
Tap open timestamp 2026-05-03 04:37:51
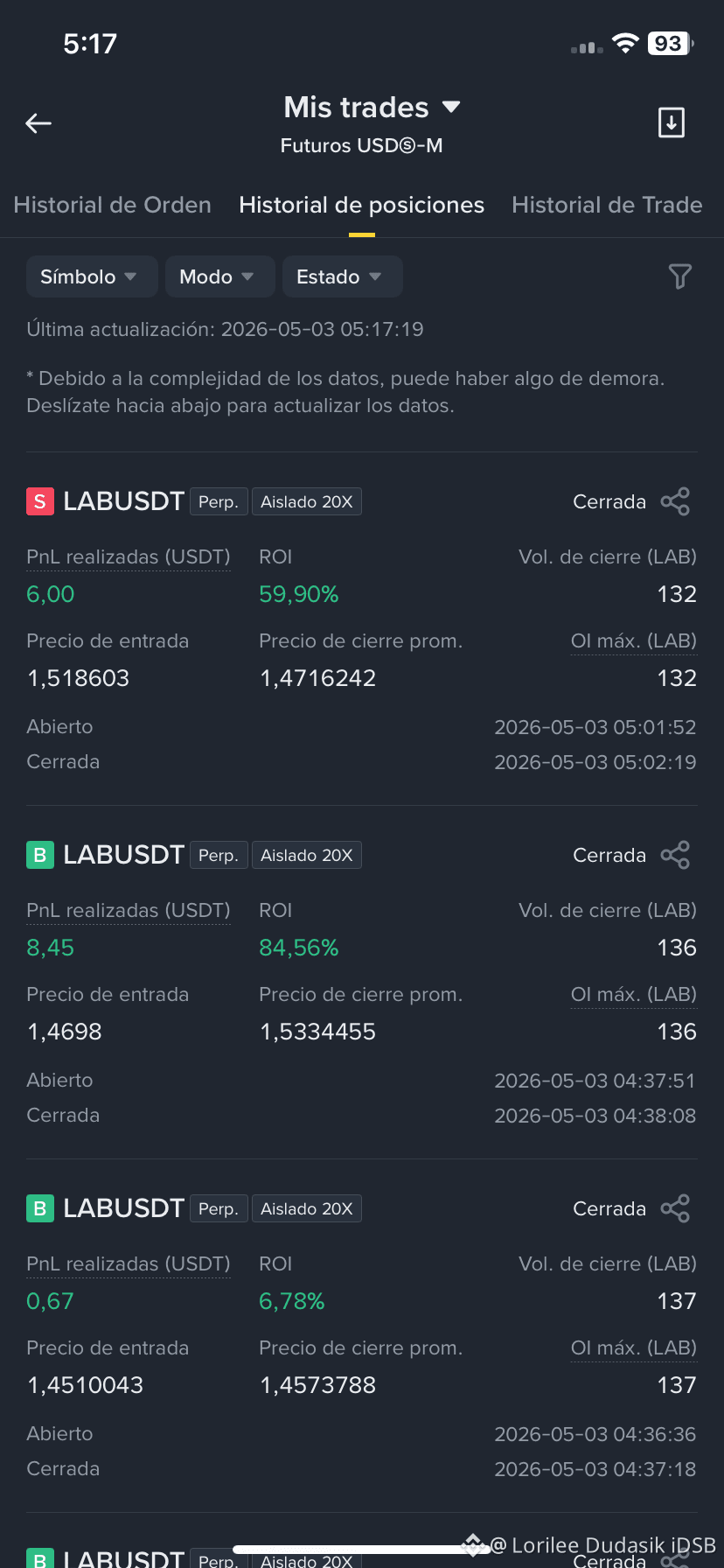pos(595,1081)
